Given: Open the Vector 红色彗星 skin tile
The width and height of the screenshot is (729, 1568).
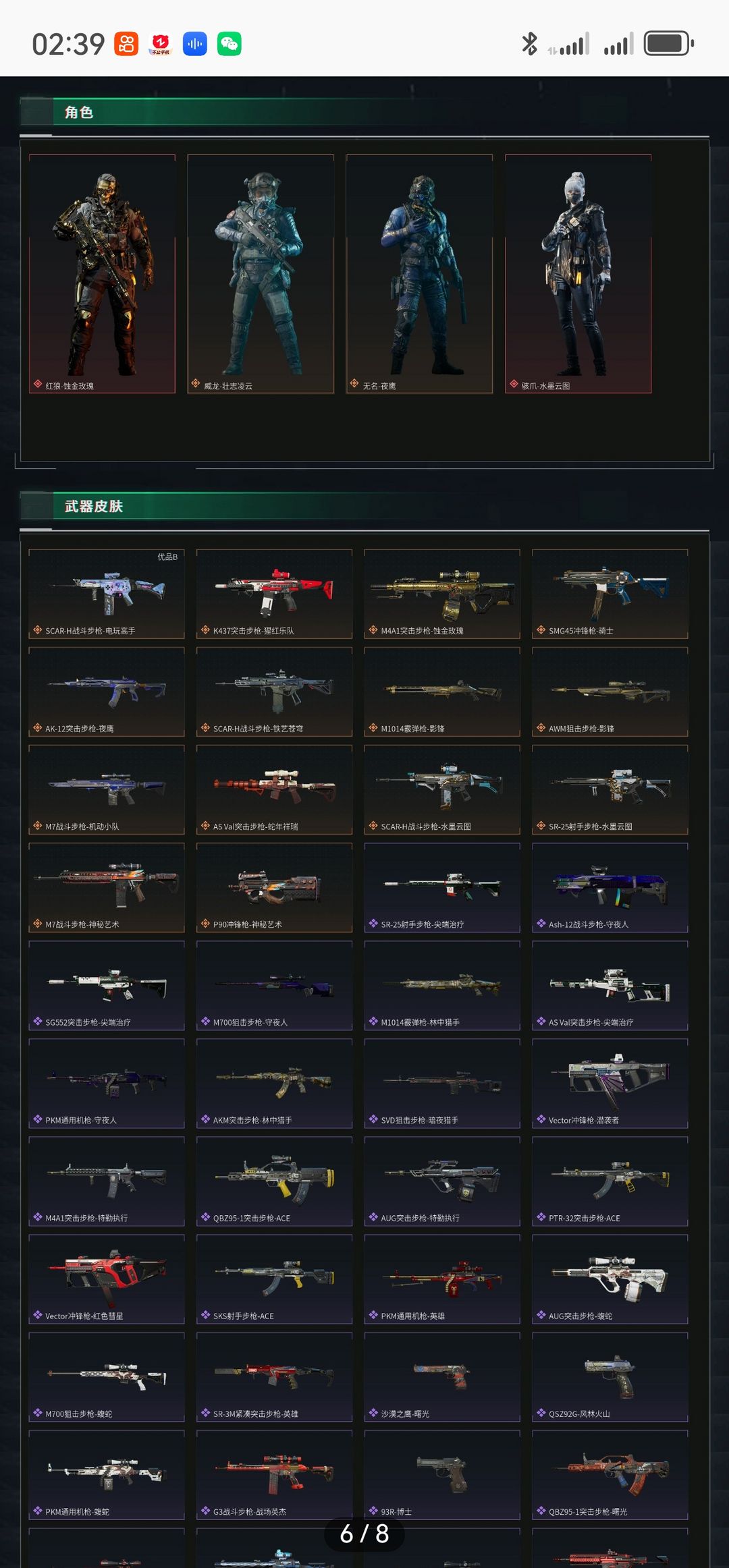Looking at the screenshot, I should [107, 1279].
